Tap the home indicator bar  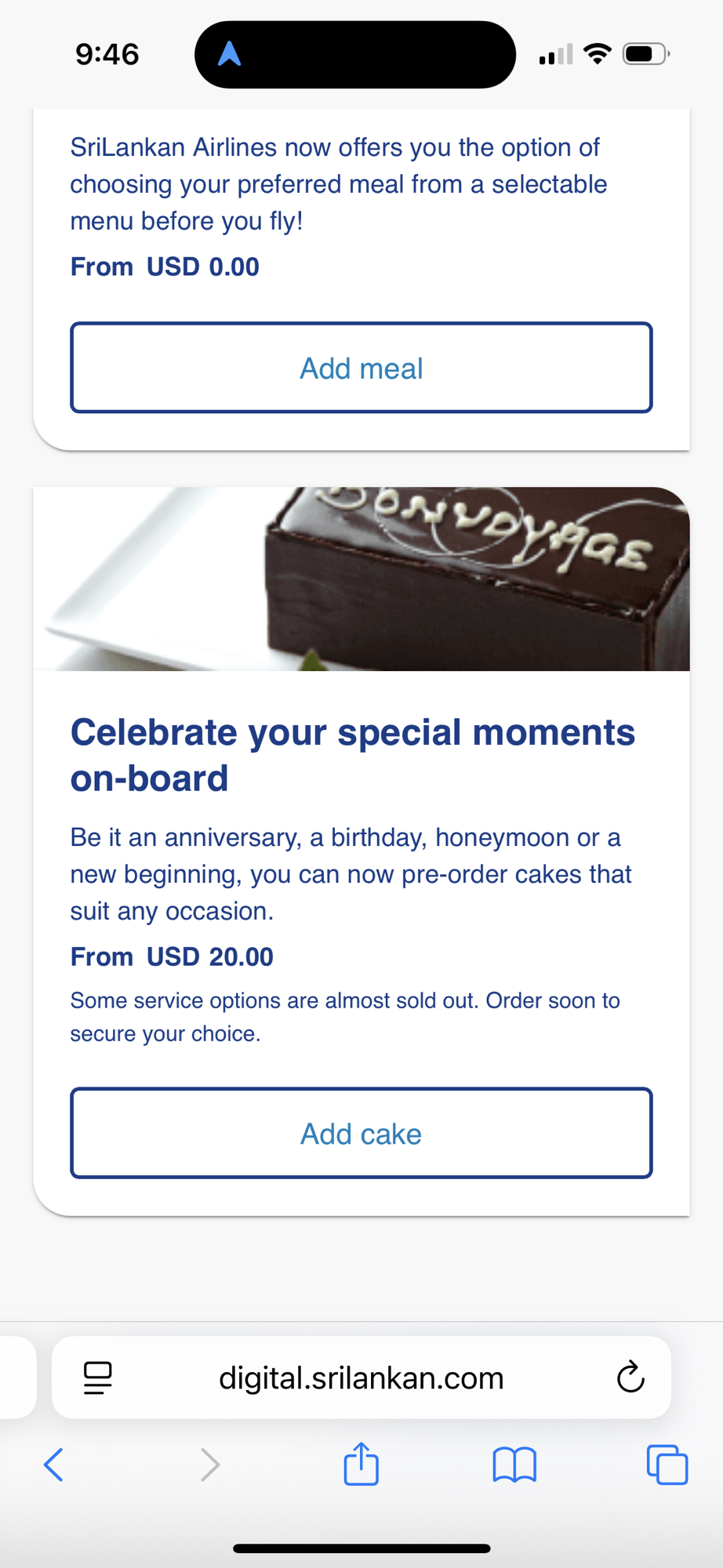click(x=361, y=1548)
